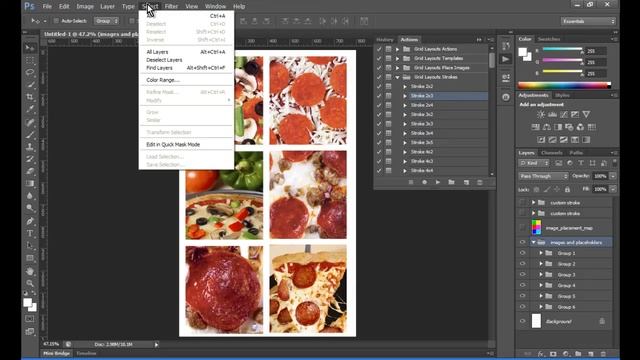
Task: Select the Gradient tool
Action: point(30,184)
